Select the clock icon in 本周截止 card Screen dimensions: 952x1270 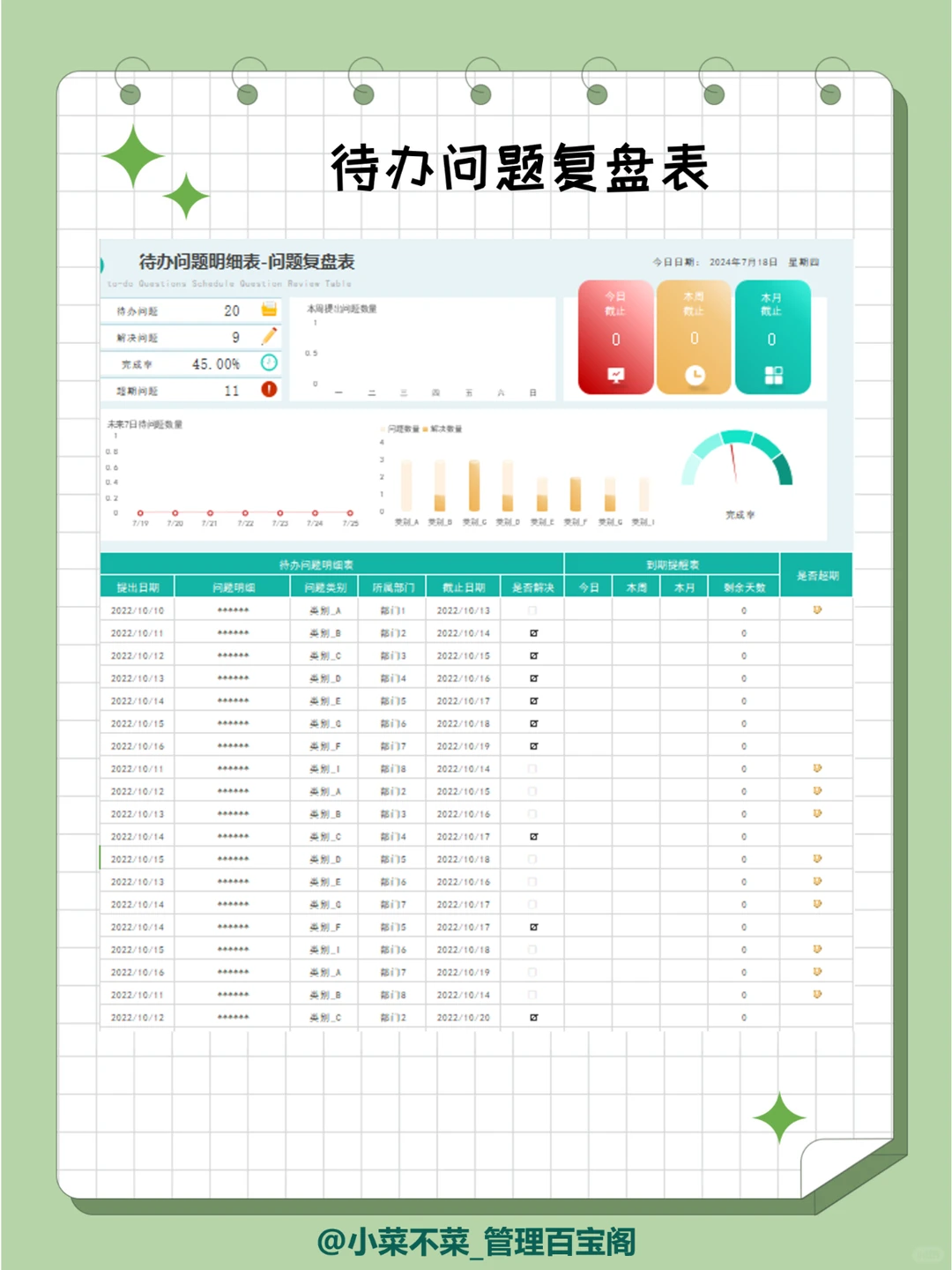[x=695, y=373]
